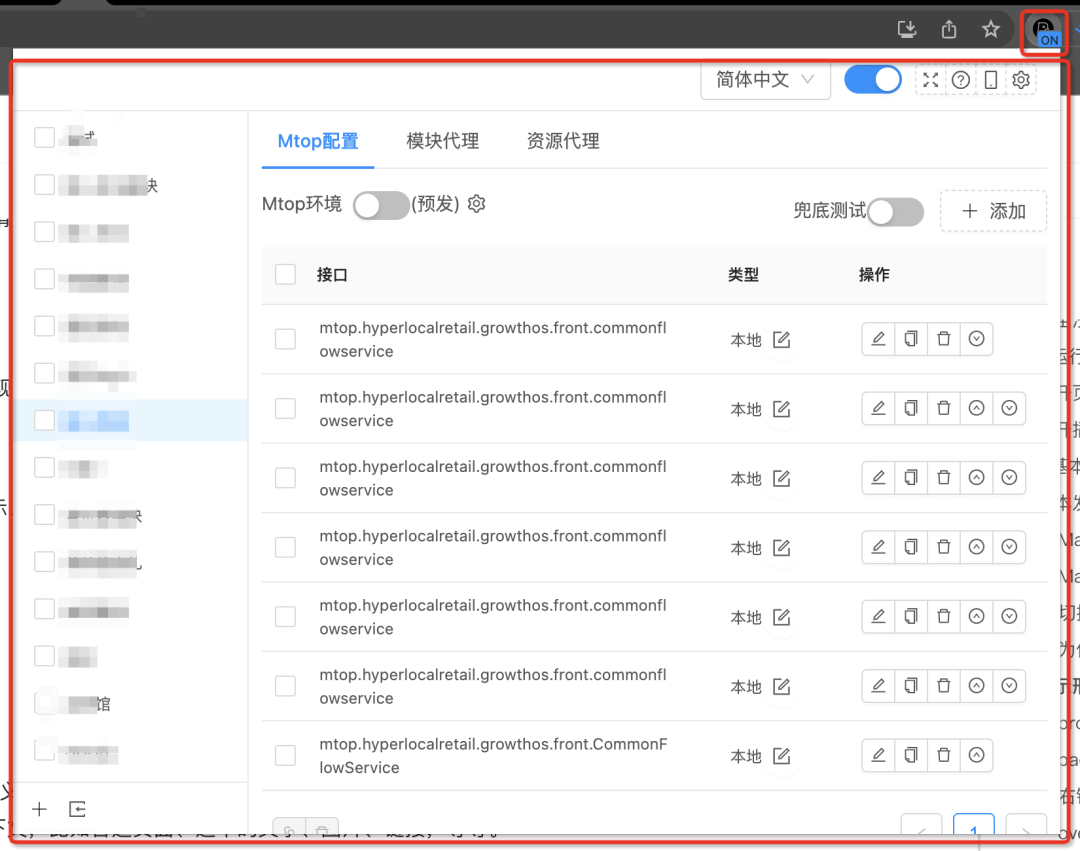This screenshot has height=851, width=1080.
Task: Delete the first table row with the trash icon
Action: (944, 339)
